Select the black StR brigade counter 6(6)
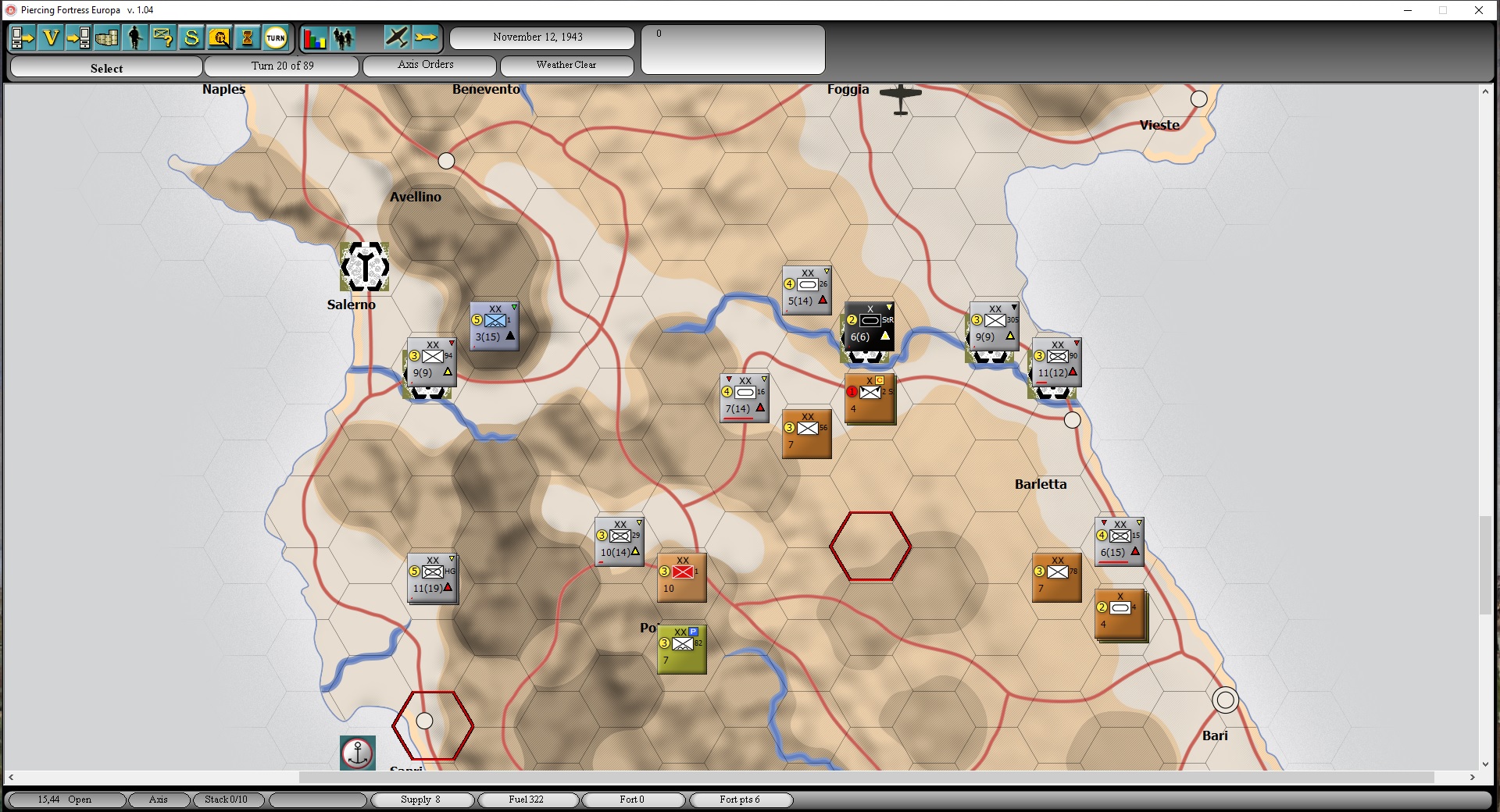The width and height of the screenshot is (1500, 812). click(870, 326)
